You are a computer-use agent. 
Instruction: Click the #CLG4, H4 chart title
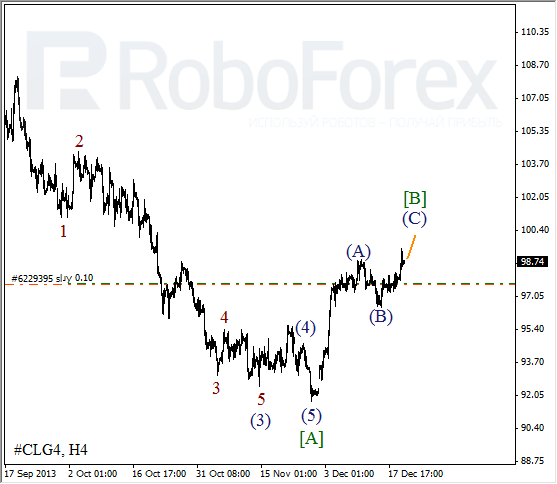pos(50,450)
